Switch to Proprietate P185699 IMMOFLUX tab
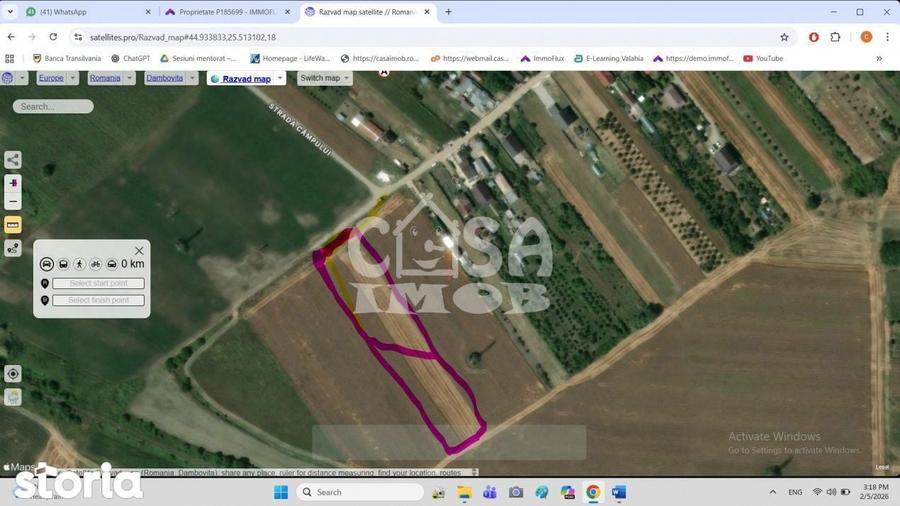The height and width of the screenshot is (506, 900). [x=227, y=11]
